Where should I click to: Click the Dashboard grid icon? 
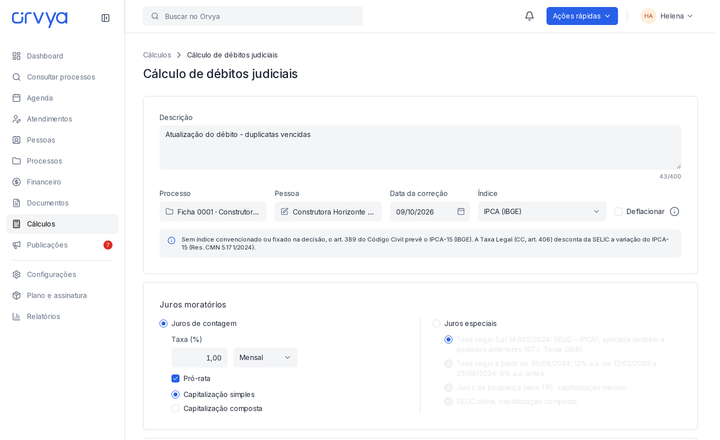coord(17,56)
